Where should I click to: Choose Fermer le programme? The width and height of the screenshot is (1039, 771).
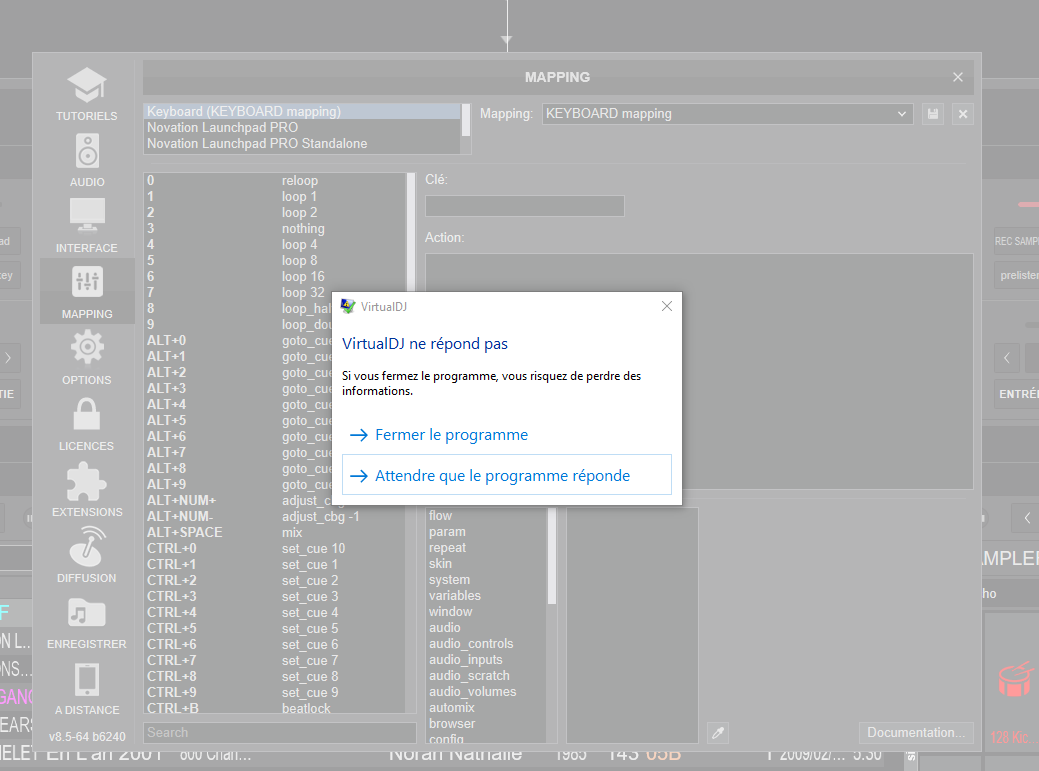(507, 435)
